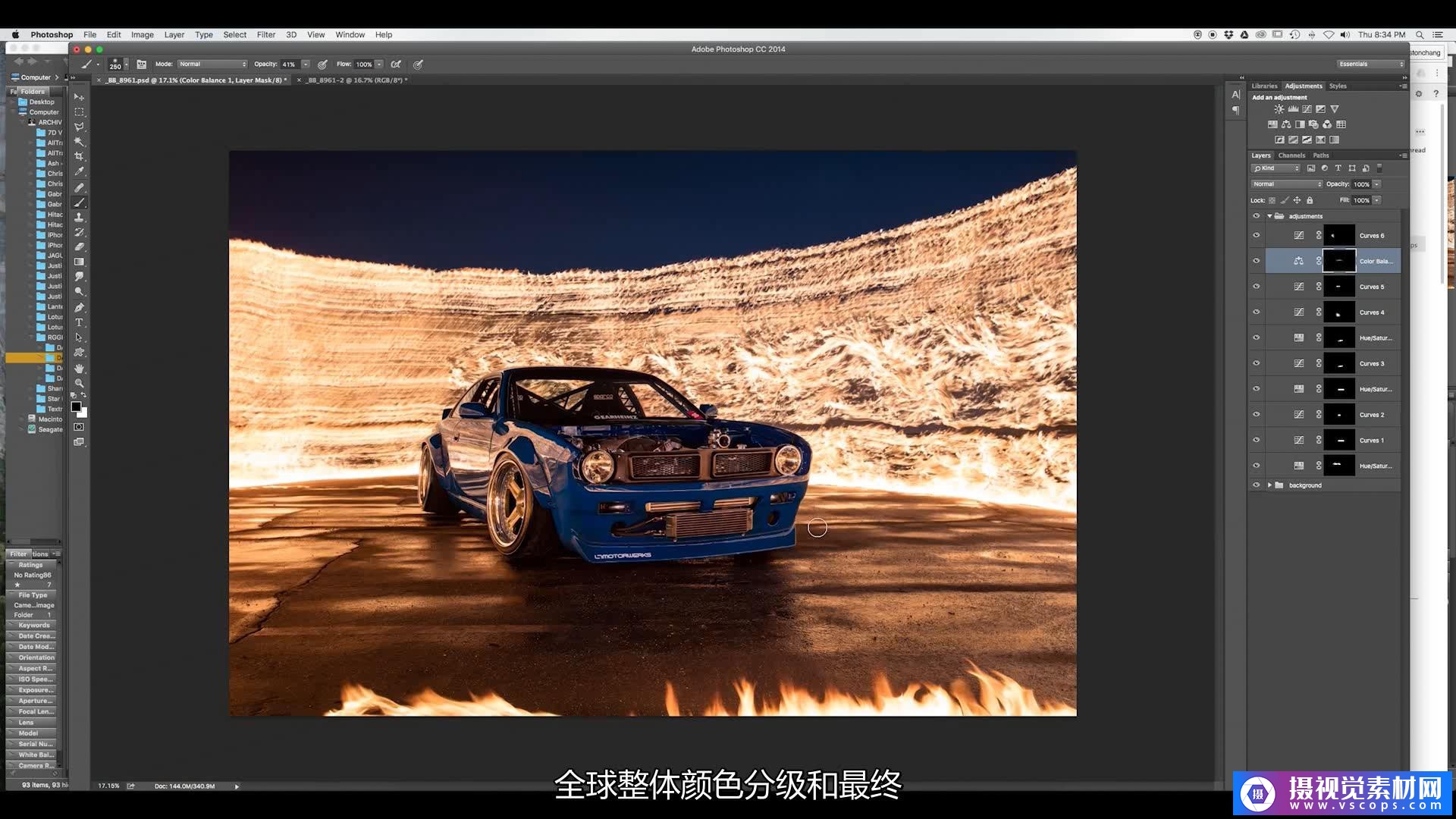Select the Magic Wand tool
Viewport: 1456px width, 819px height.
[x=79, y=142]
